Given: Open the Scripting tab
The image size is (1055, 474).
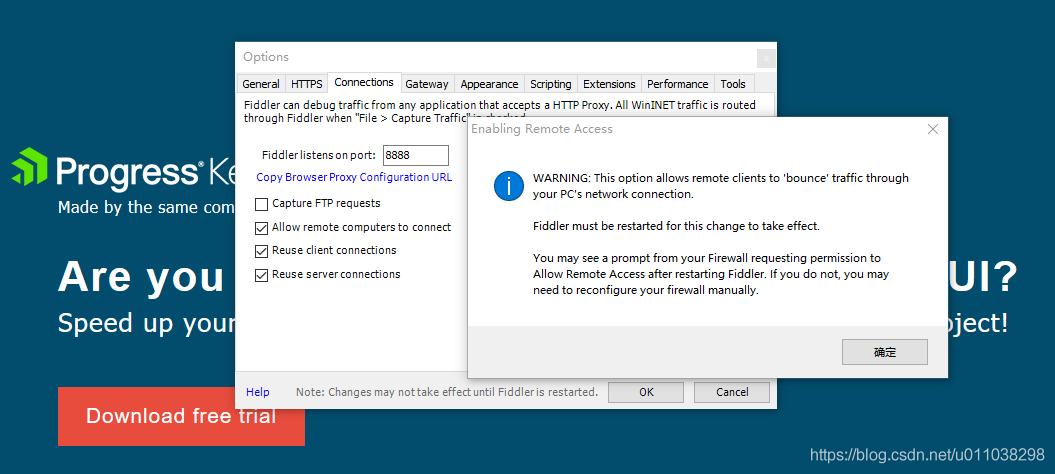Looking at the screenshot, I should point(550,84).
